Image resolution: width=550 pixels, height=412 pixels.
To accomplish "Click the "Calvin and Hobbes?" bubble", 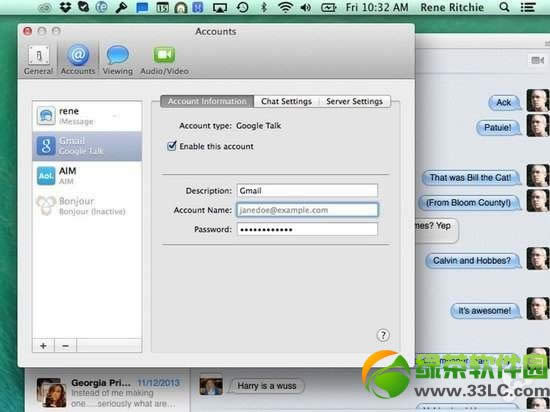I will pos(472,261).
